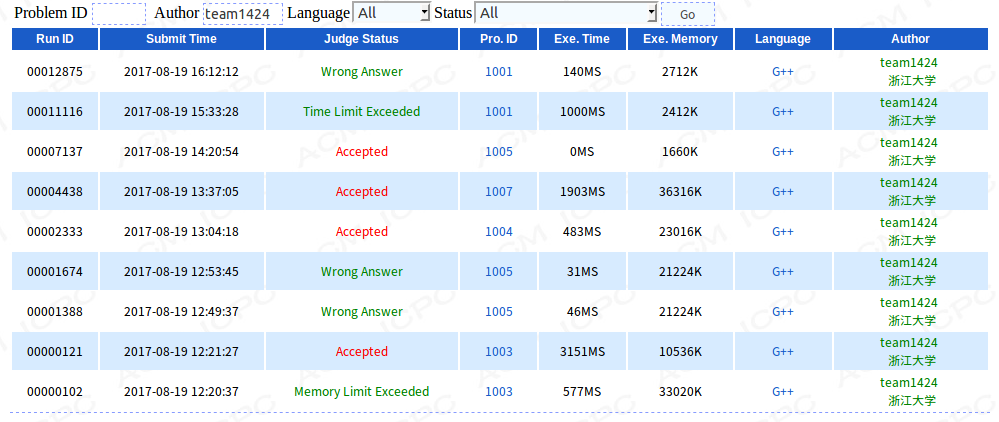Open problem 1003 link for run 00000121

point(499,352)
